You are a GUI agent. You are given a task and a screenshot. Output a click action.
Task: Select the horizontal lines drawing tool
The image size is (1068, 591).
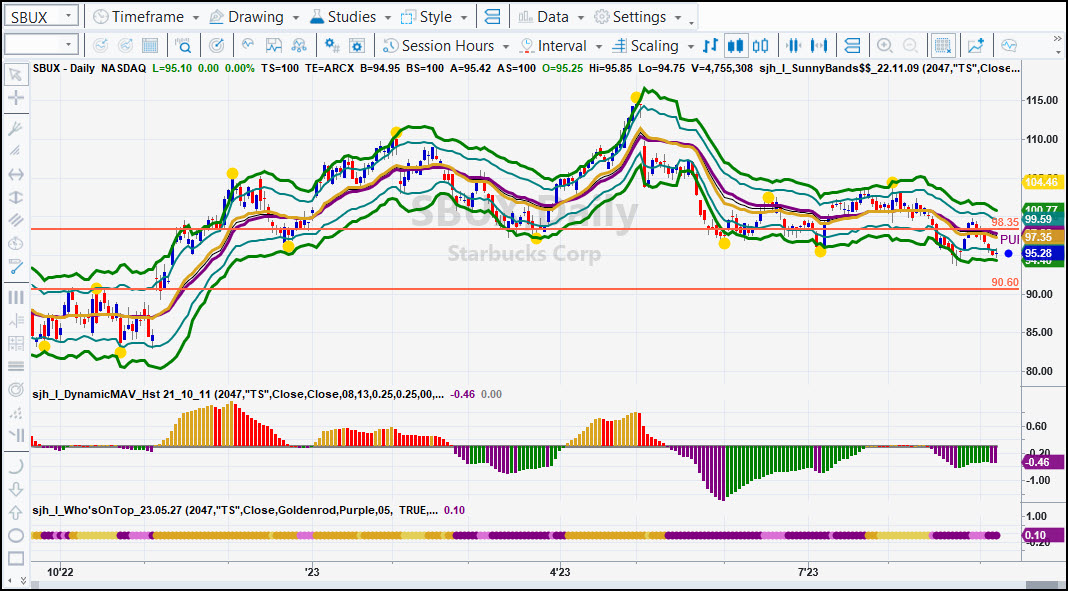(15, 366)
